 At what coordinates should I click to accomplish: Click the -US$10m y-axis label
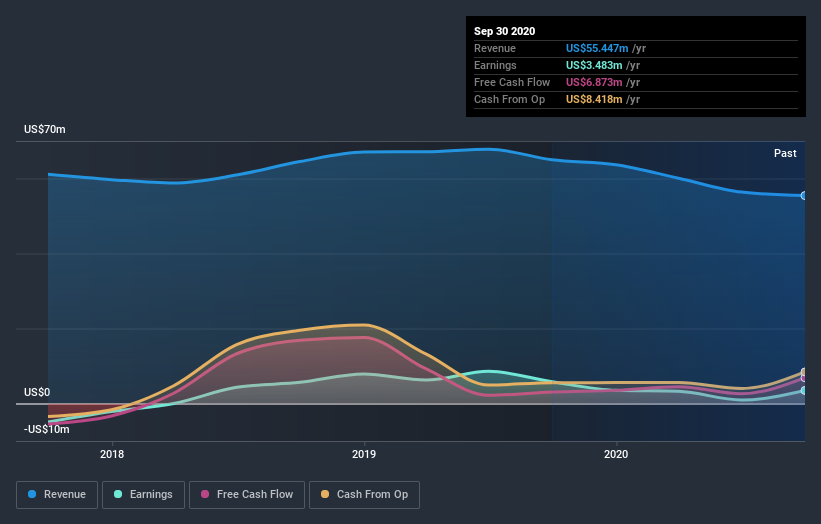[47, 429]
